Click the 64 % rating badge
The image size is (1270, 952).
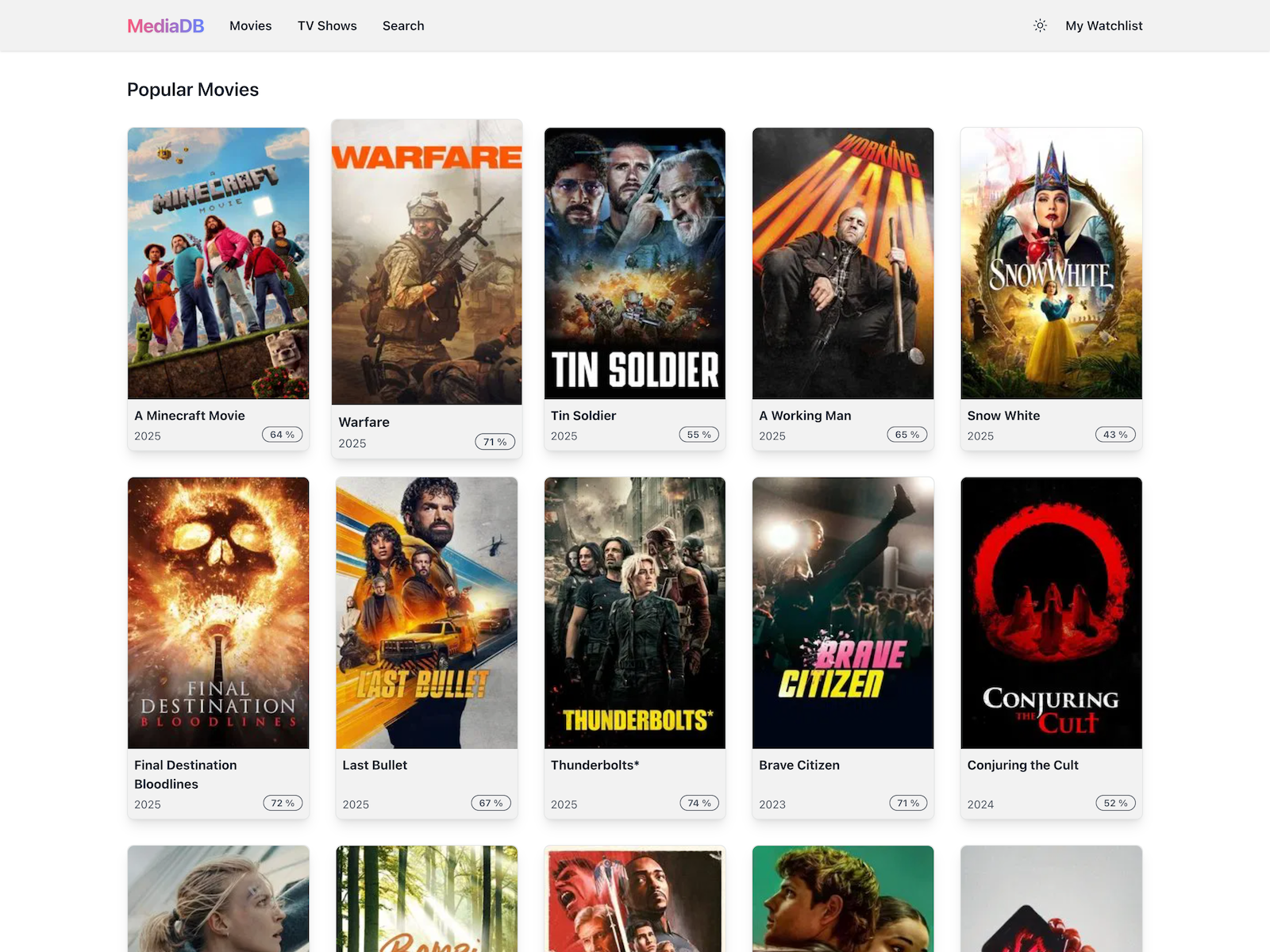(283, 435)
